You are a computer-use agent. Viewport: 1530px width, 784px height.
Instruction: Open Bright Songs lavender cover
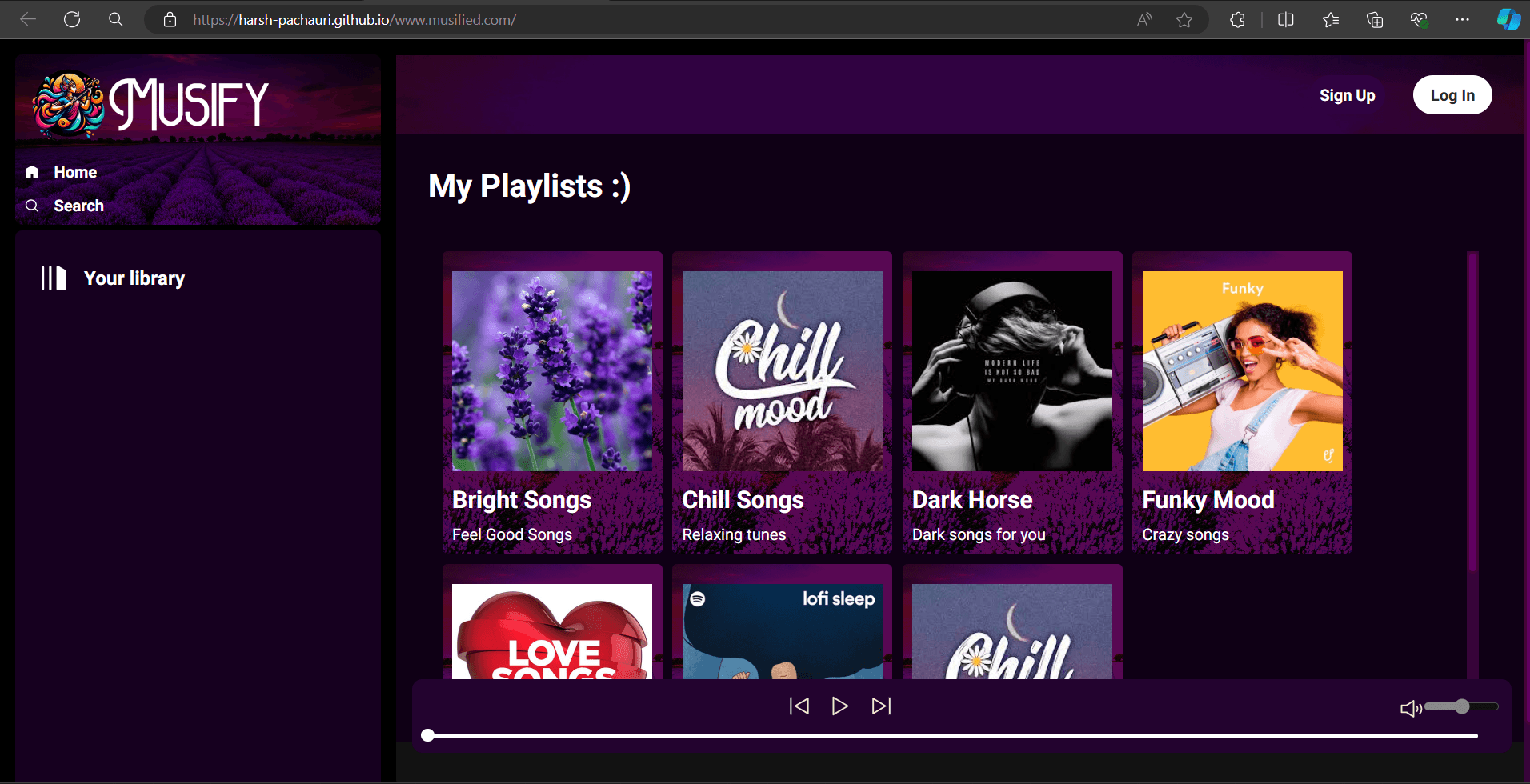pos(552,371)
